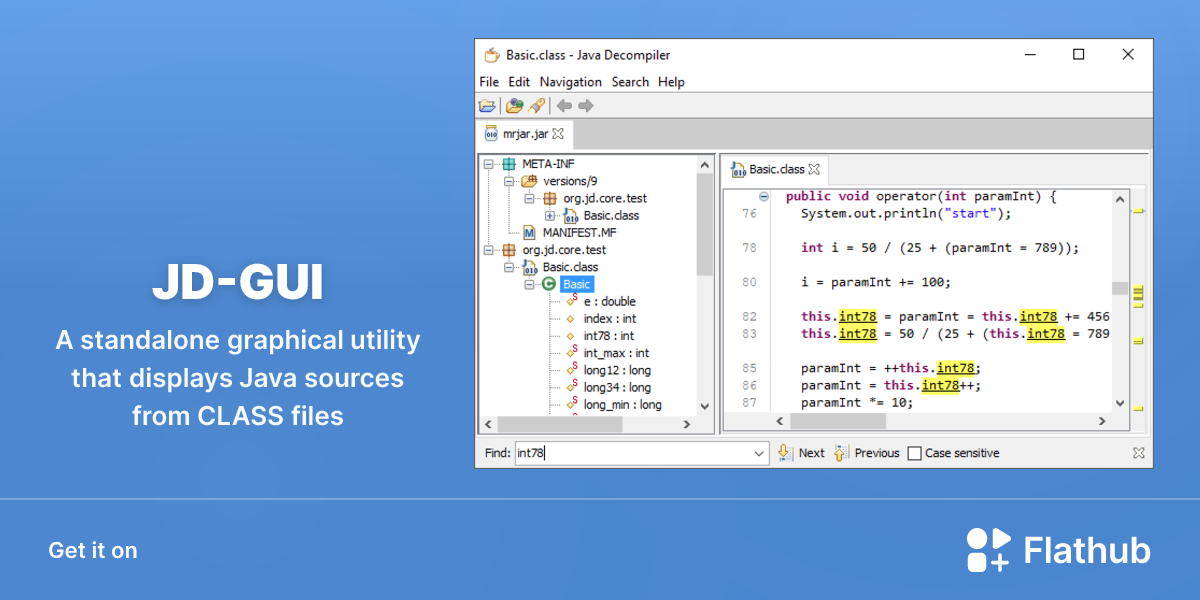
Task: Go forward with the right arrow toolbar icon
Action: 586,106
